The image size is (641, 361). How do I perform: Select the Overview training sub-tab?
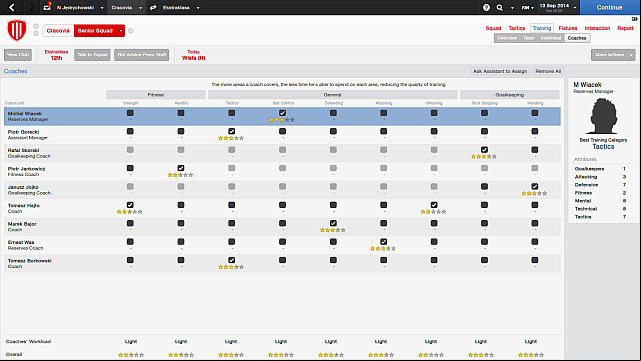507,38
